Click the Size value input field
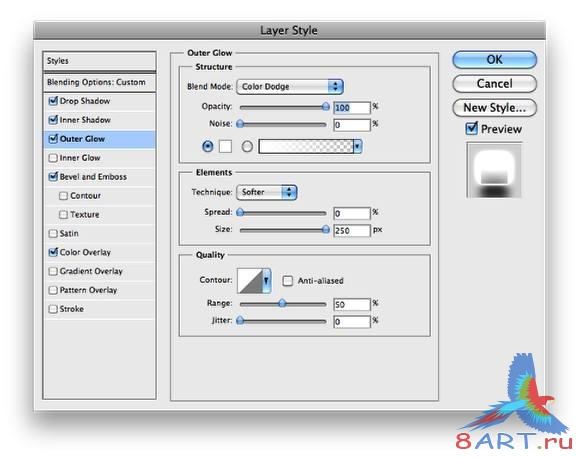The height and width of the screenshot is (458, 580). click(x=351, y=230)
